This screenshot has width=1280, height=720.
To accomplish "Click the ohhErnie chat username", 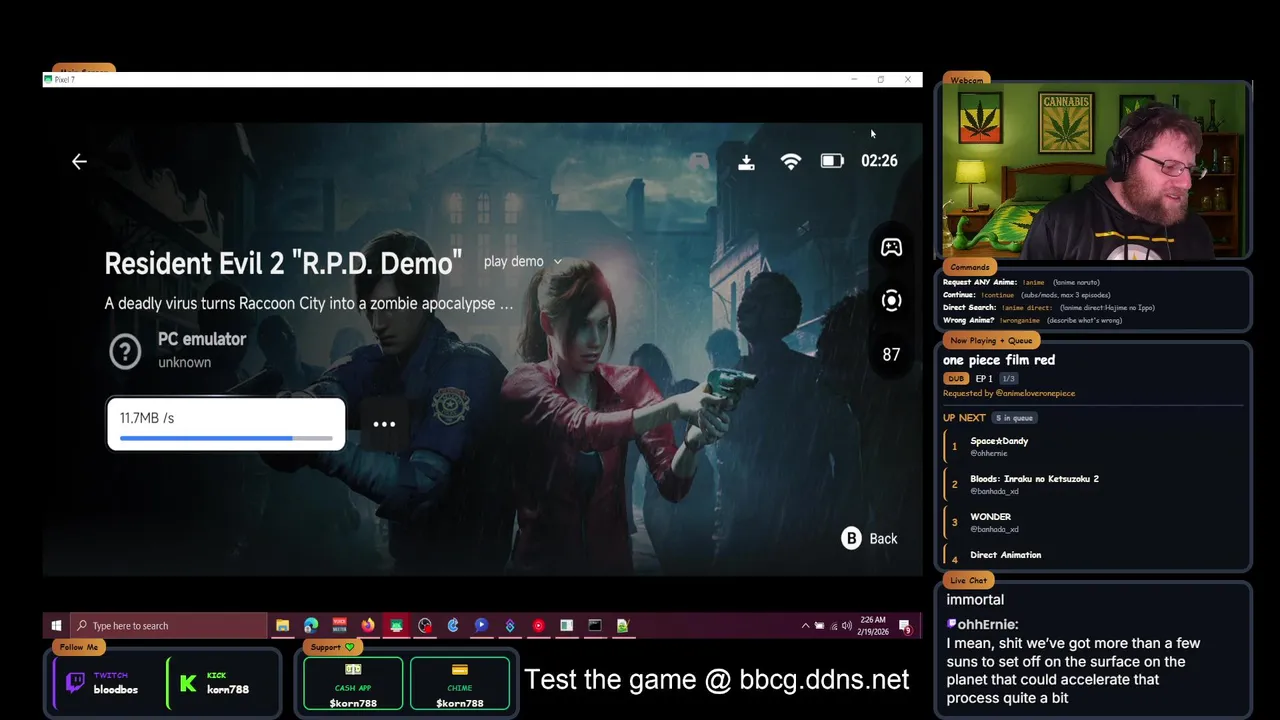I will tap(987, 624).
